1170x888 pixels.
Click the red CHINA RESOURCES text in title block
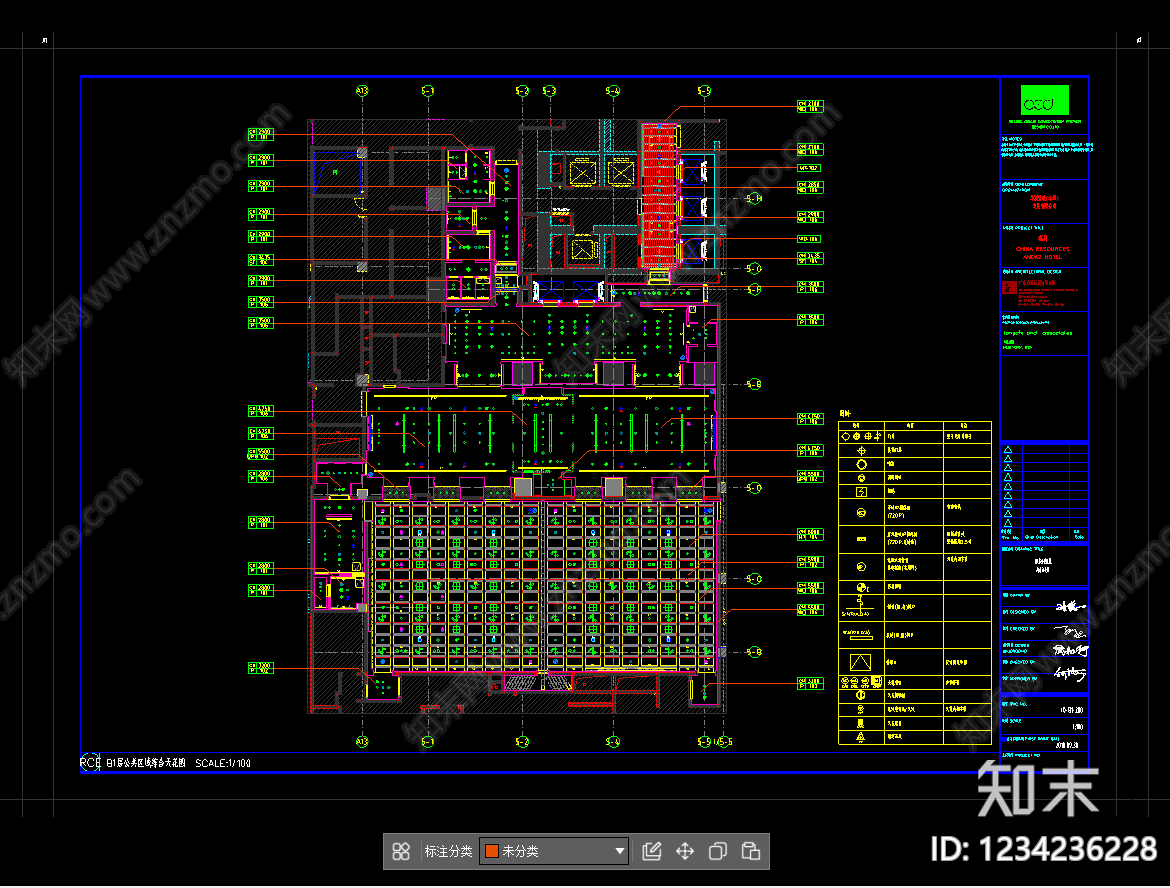[x=1042, y=249]
